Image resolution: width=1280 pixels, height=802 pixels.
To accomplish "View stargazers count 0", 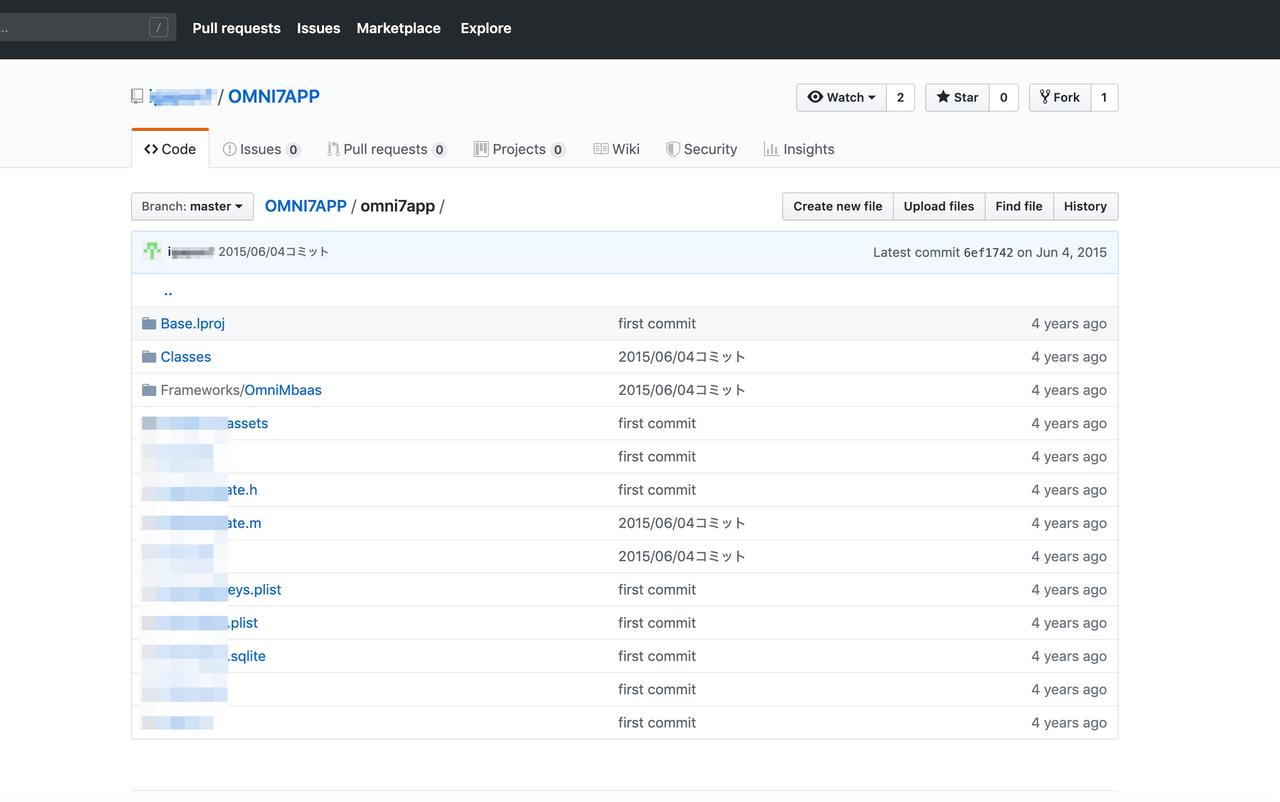I will click(x=1003, y=97).
